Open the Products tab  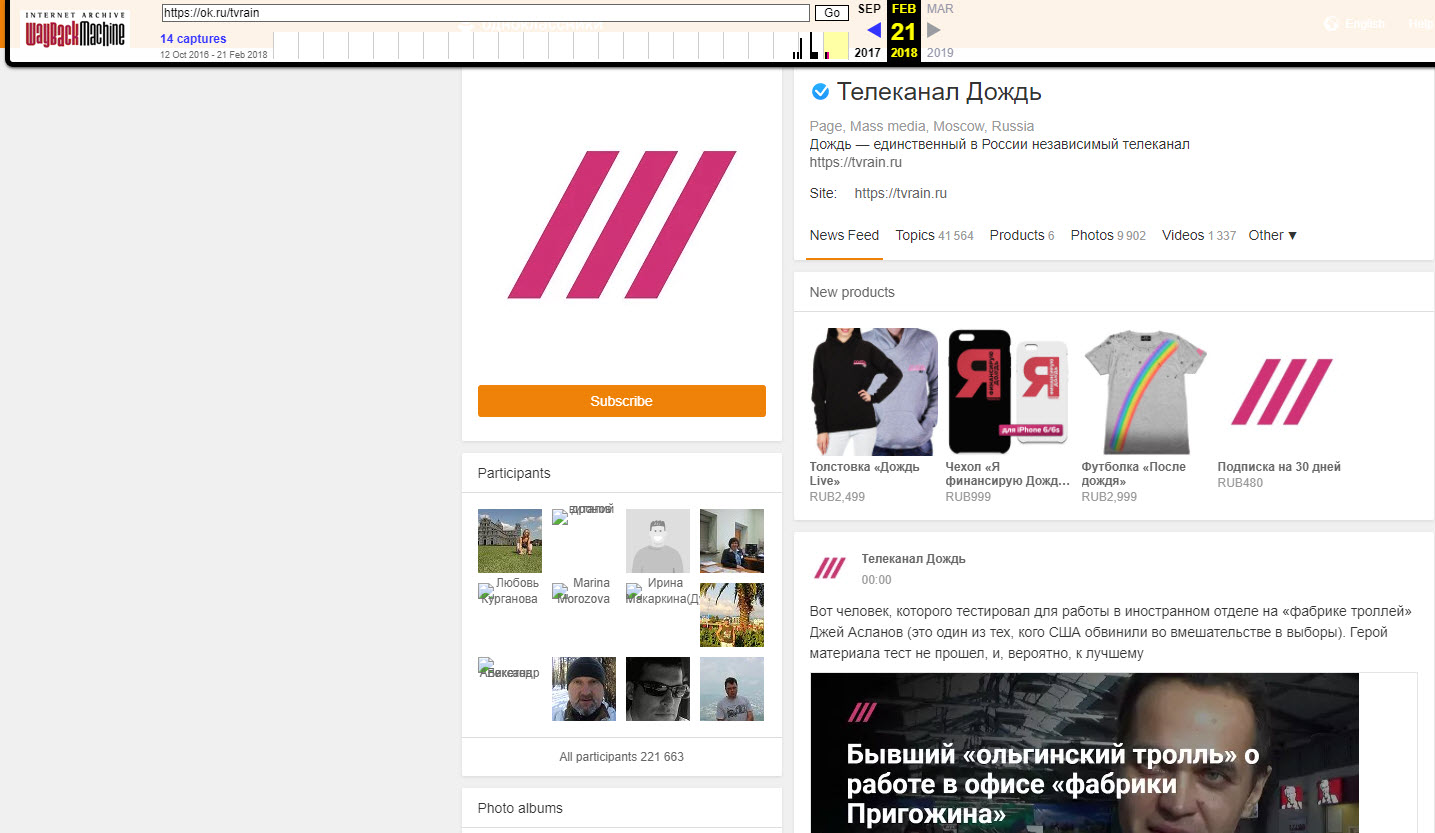pos(1022,235)
